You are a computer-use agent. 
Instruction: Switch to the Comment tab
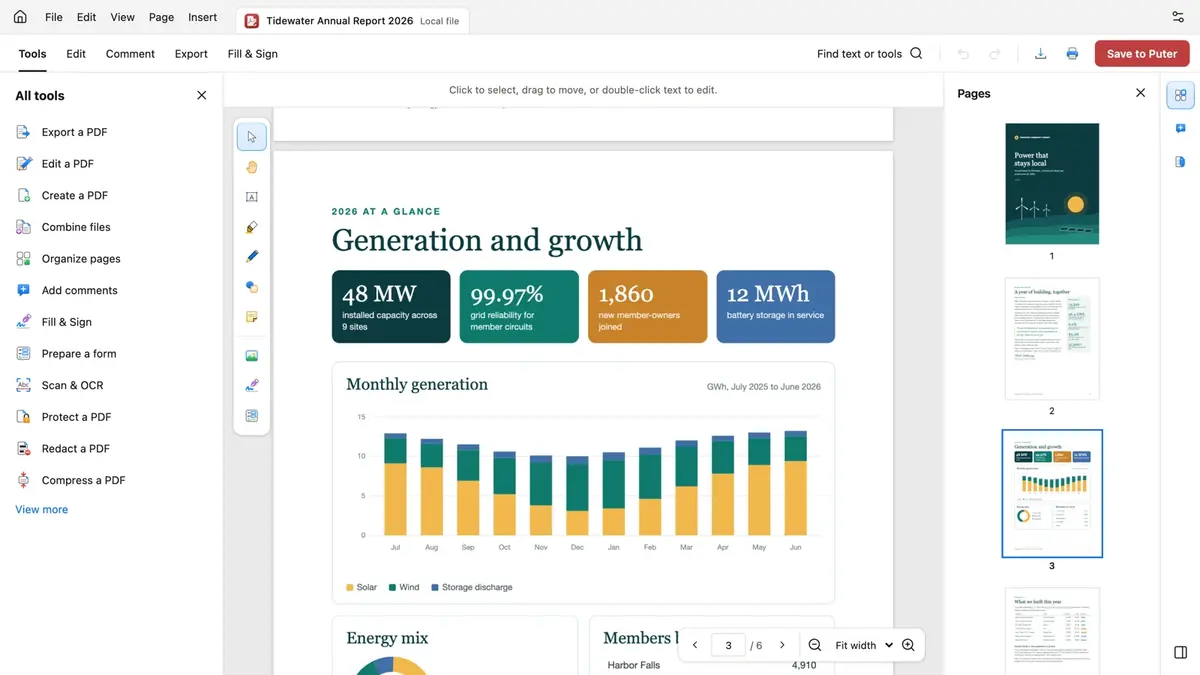130,54
